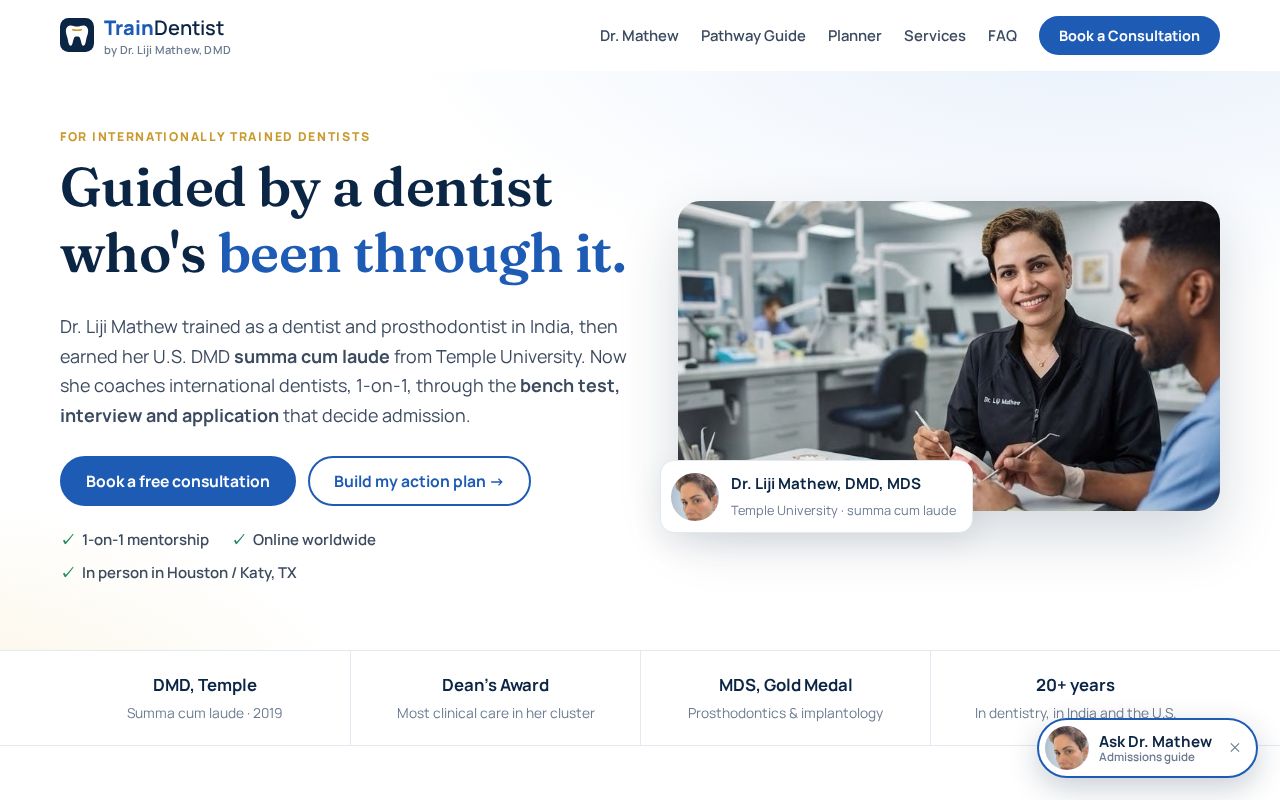Click the Book a Consultation header button
1280x800 pixels.
(1129, 36)
